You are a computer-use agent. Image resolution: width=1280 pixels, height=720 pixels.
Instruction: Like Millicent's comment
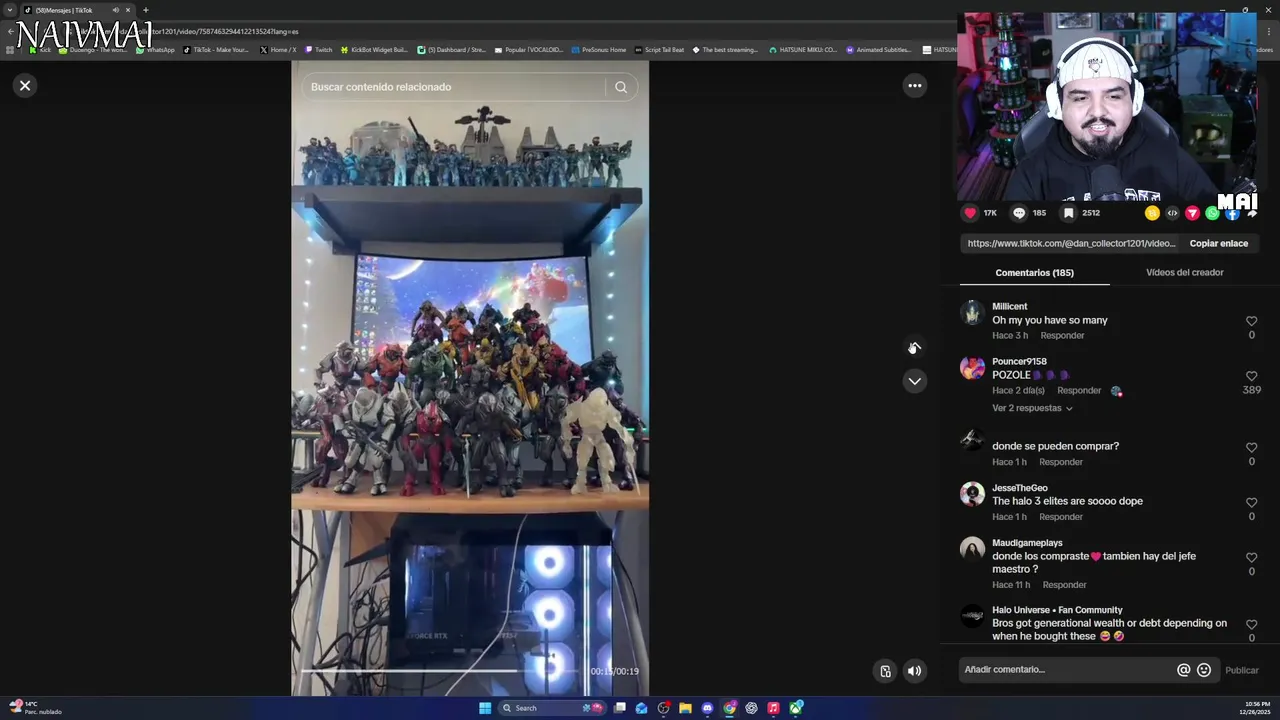tap(1251, 321)
